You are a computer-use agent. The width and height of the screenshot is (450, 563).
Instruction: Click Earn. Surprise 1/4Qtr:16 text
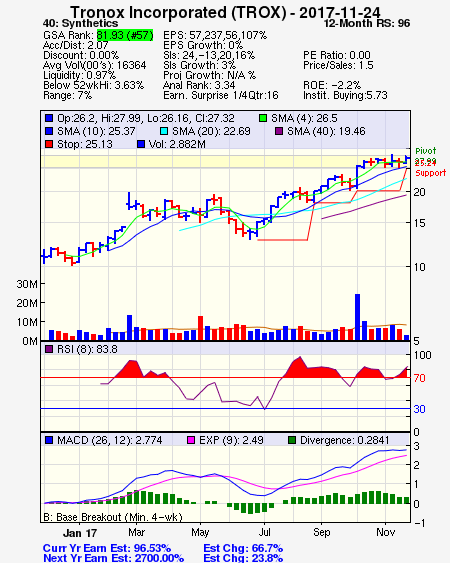(221, 96)
